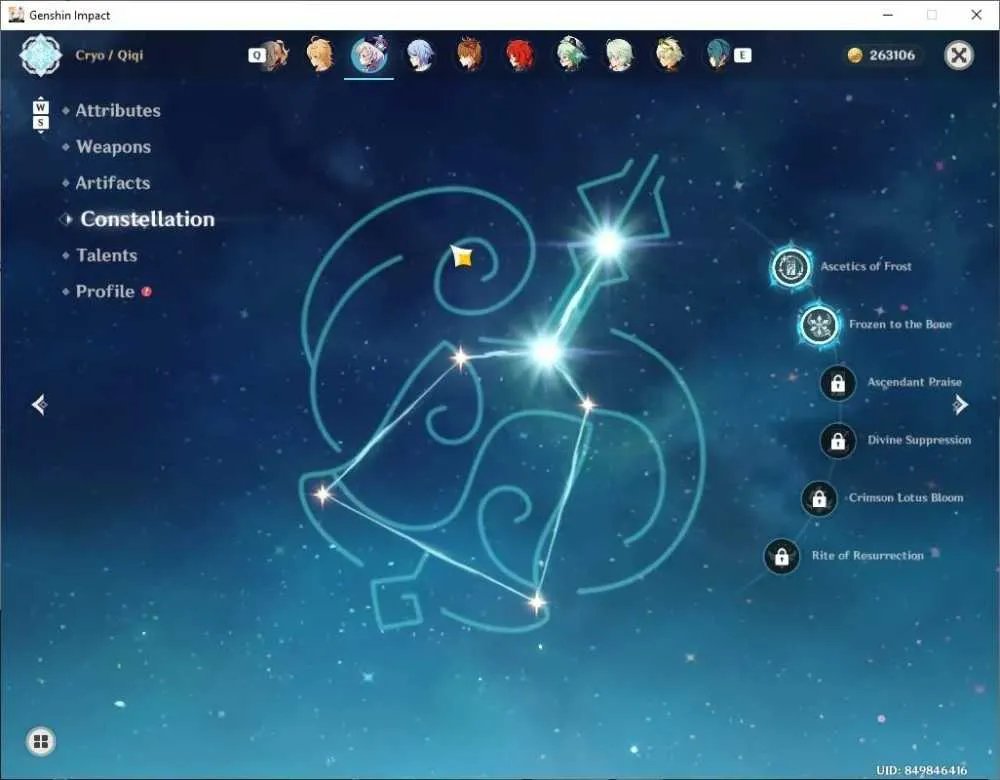The width and height of the screenshot is (1000, 780).
Task: Click the locked Divine Suppression constellation node
Action: tap(837, 440)
